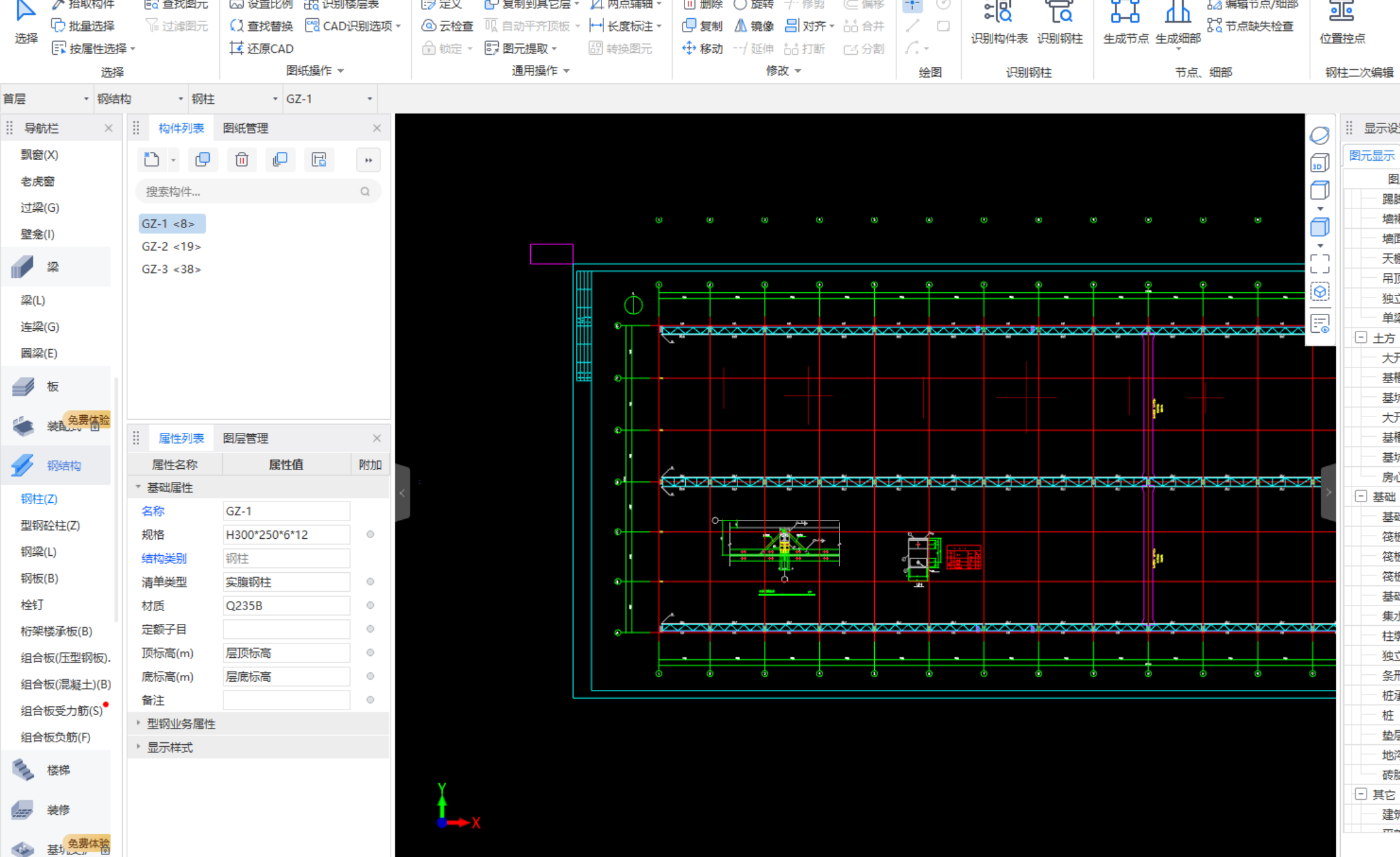Select 钢梁(L) in navigation

(38, 551)
